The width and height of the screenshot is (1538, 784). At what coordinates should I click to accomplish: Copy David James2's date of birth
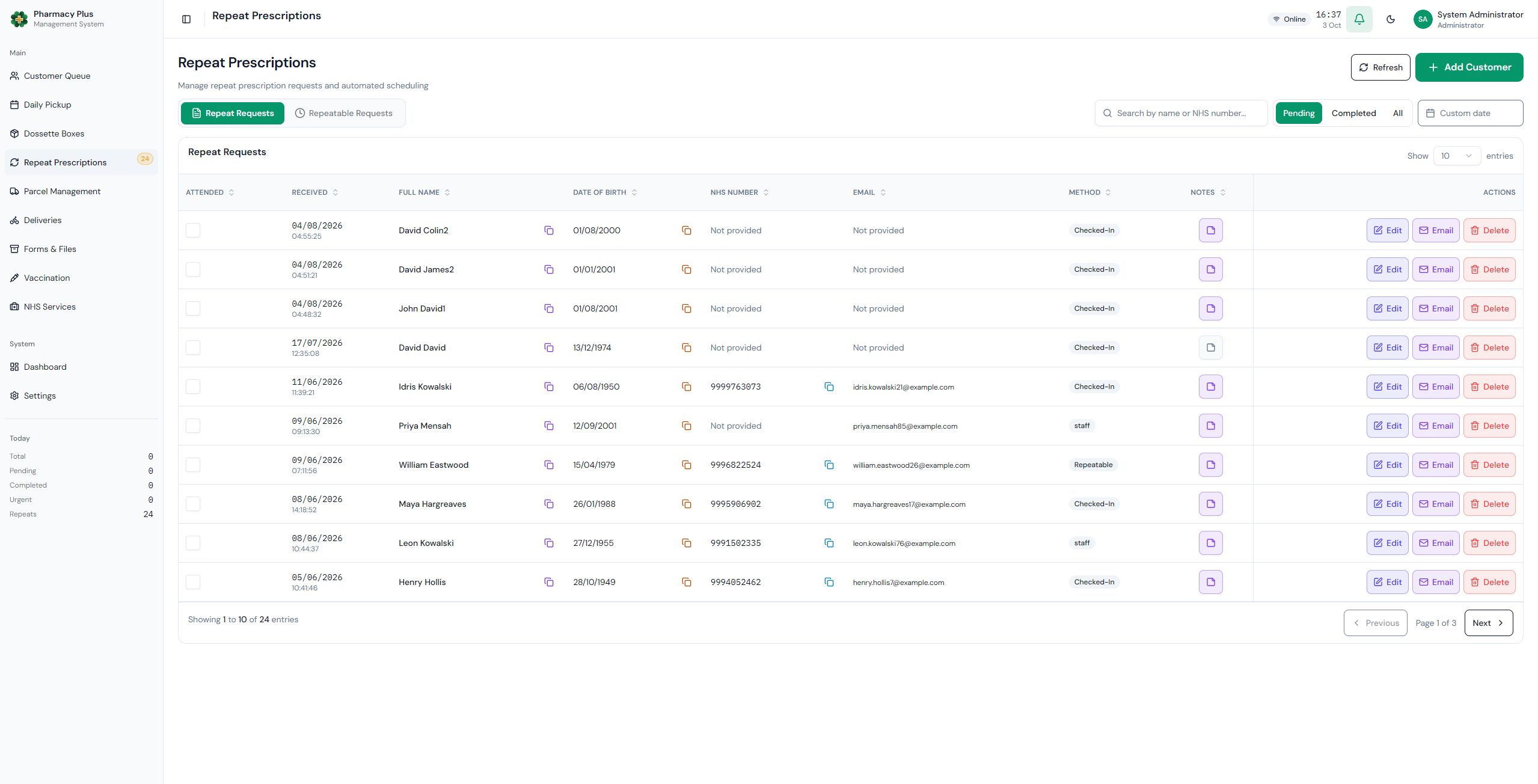point(686,269)
